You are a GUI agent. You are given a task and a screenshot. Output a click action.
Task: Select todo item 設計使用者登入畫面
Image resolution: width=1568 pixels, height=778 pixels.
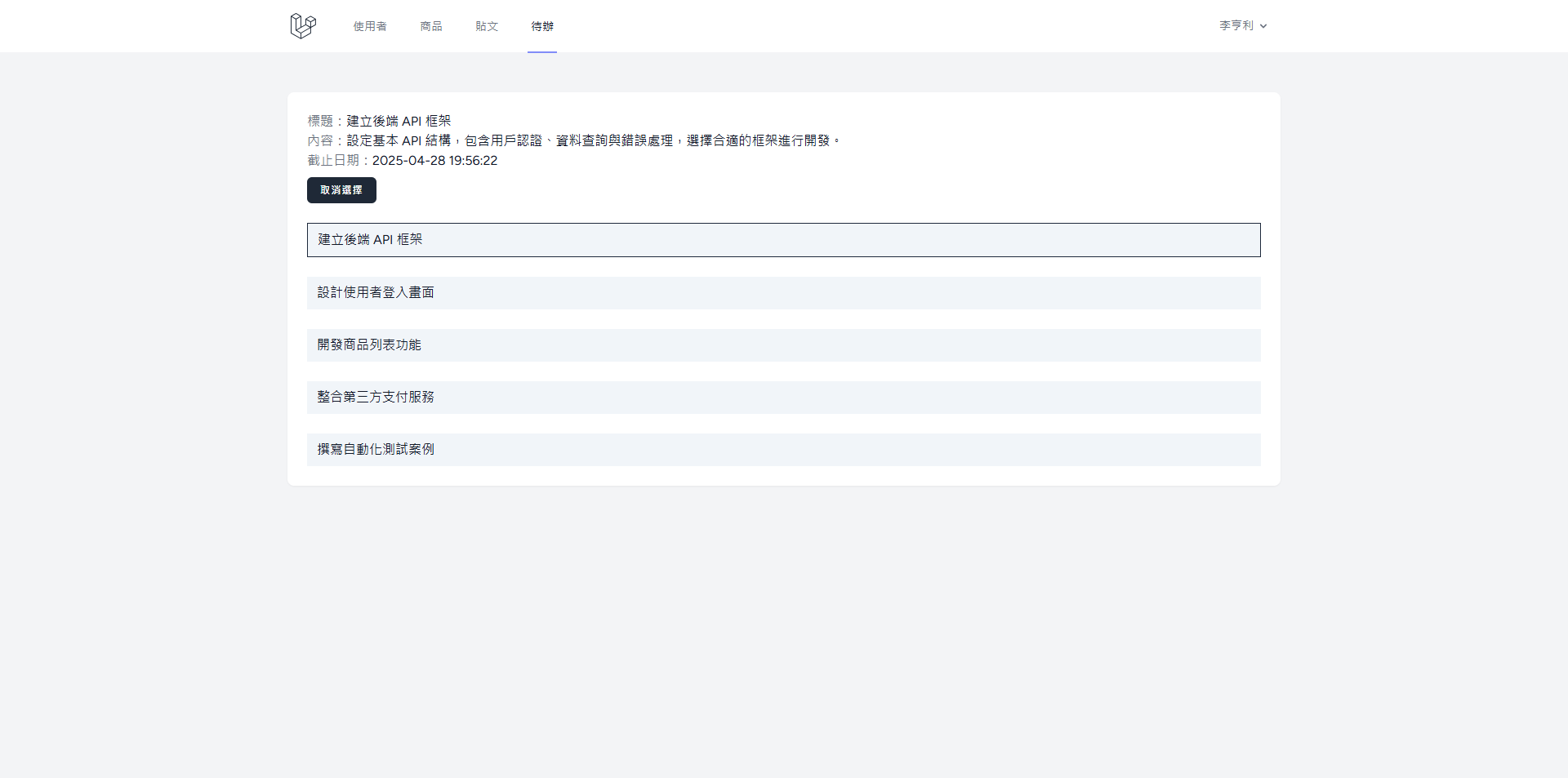coord(784,293)
